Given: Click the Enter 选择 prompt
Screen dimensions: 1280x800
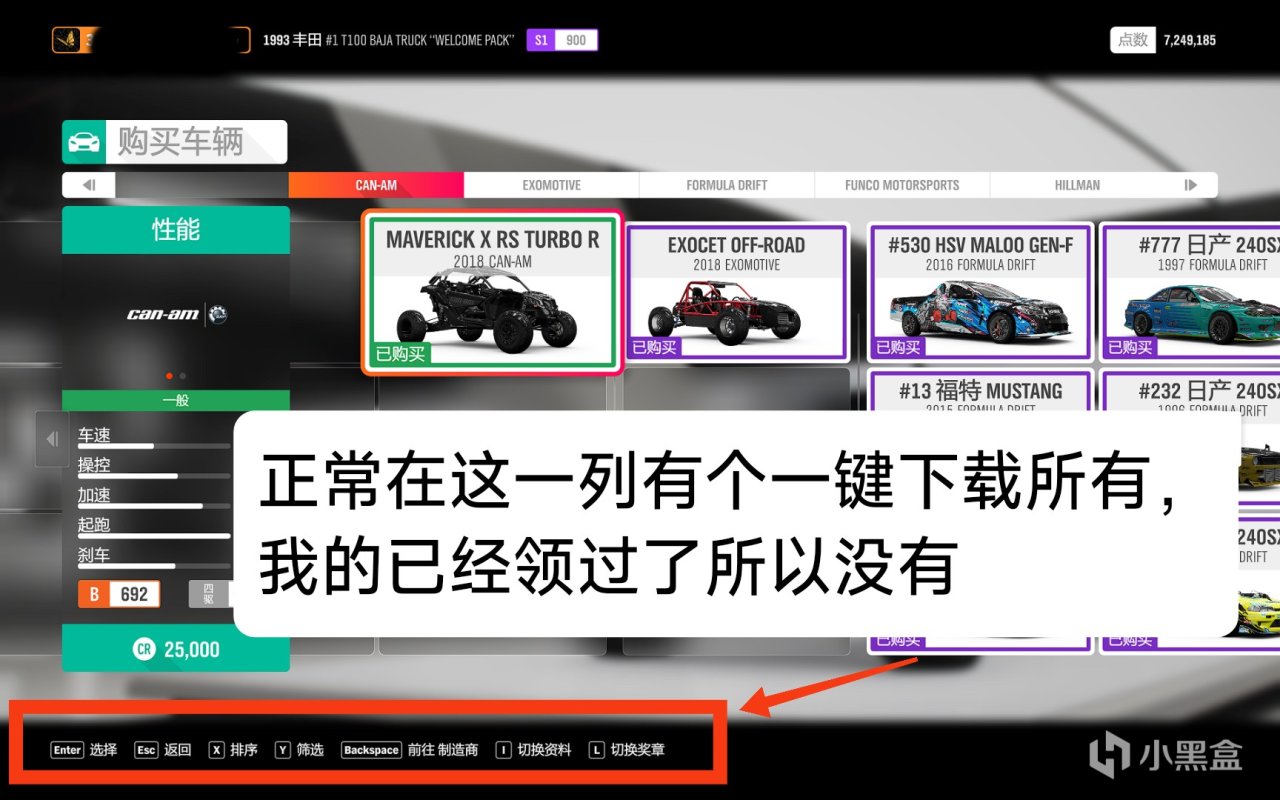Looking at the screenshot, I should (x=84, y=750).
